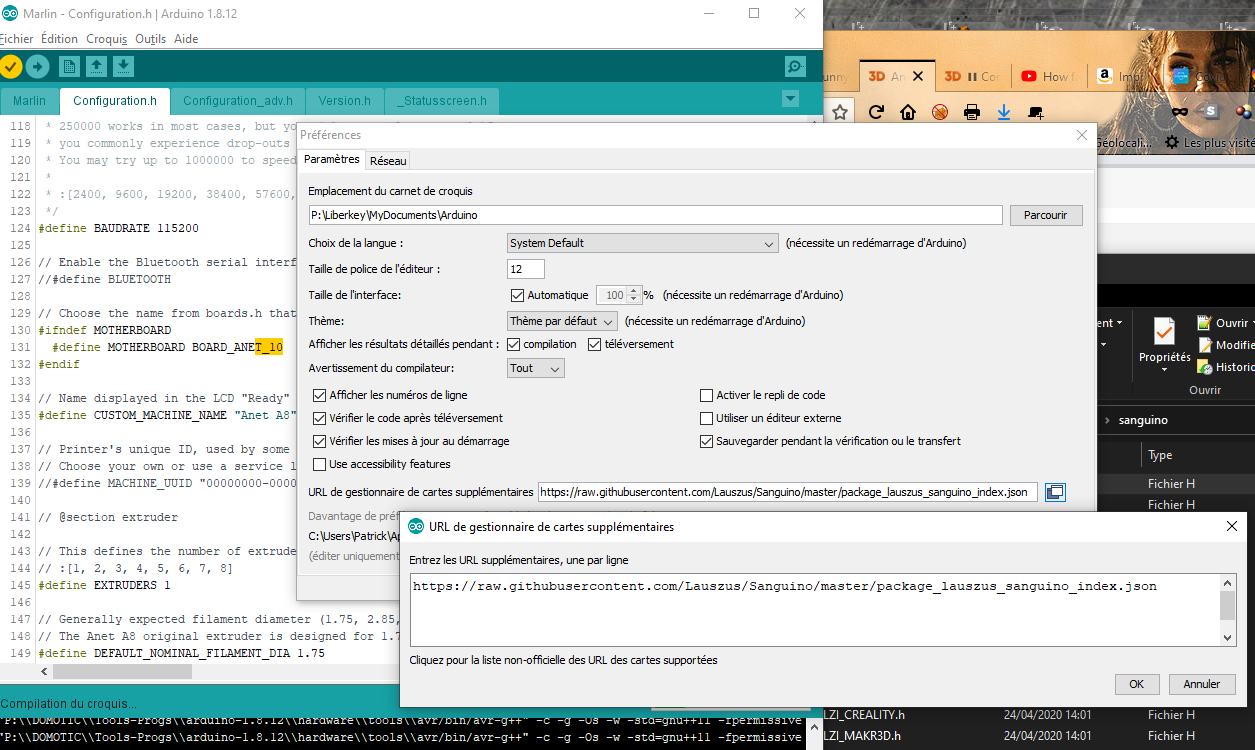This screenshot has height=750, width=1255.
Task: Click the Upload arrow button in Arduino
Action: pos(37,66)
